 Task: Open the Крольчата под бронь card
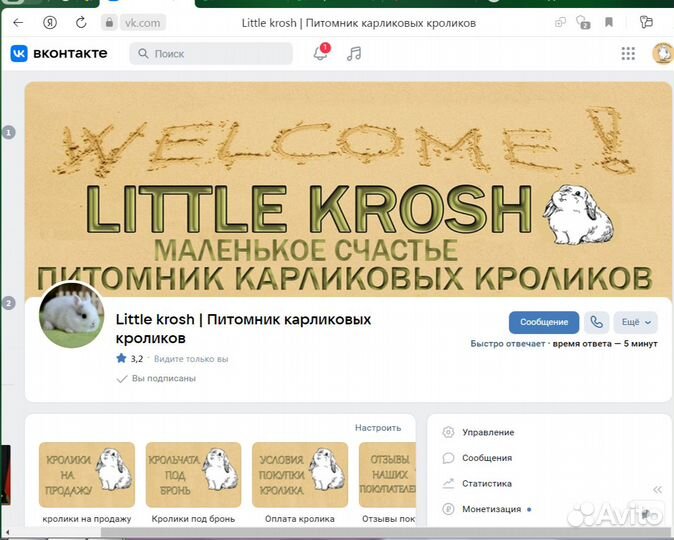pyautogui.click(x=193, y=475)
